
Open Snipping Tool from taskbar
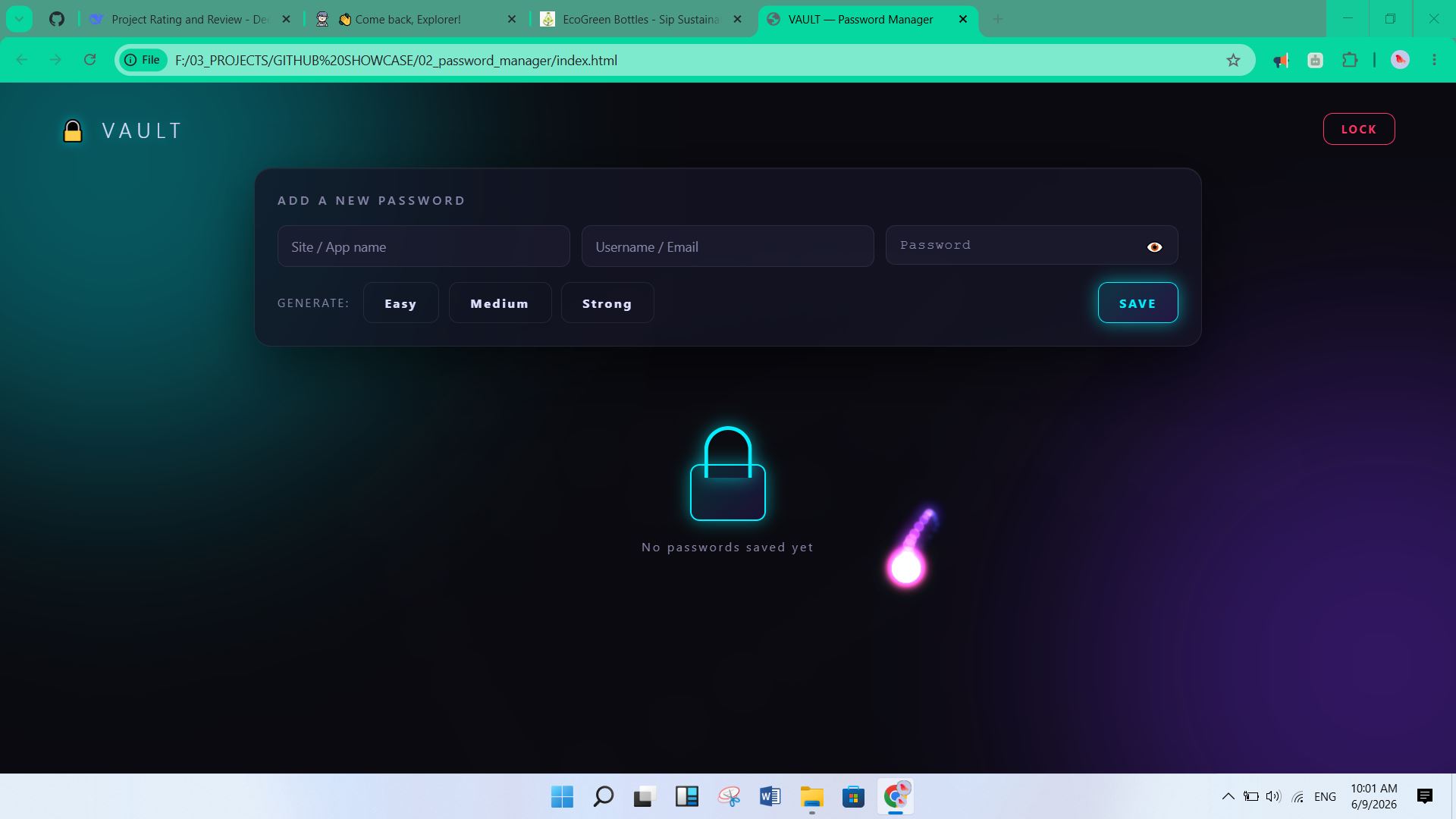click(729, 796)
